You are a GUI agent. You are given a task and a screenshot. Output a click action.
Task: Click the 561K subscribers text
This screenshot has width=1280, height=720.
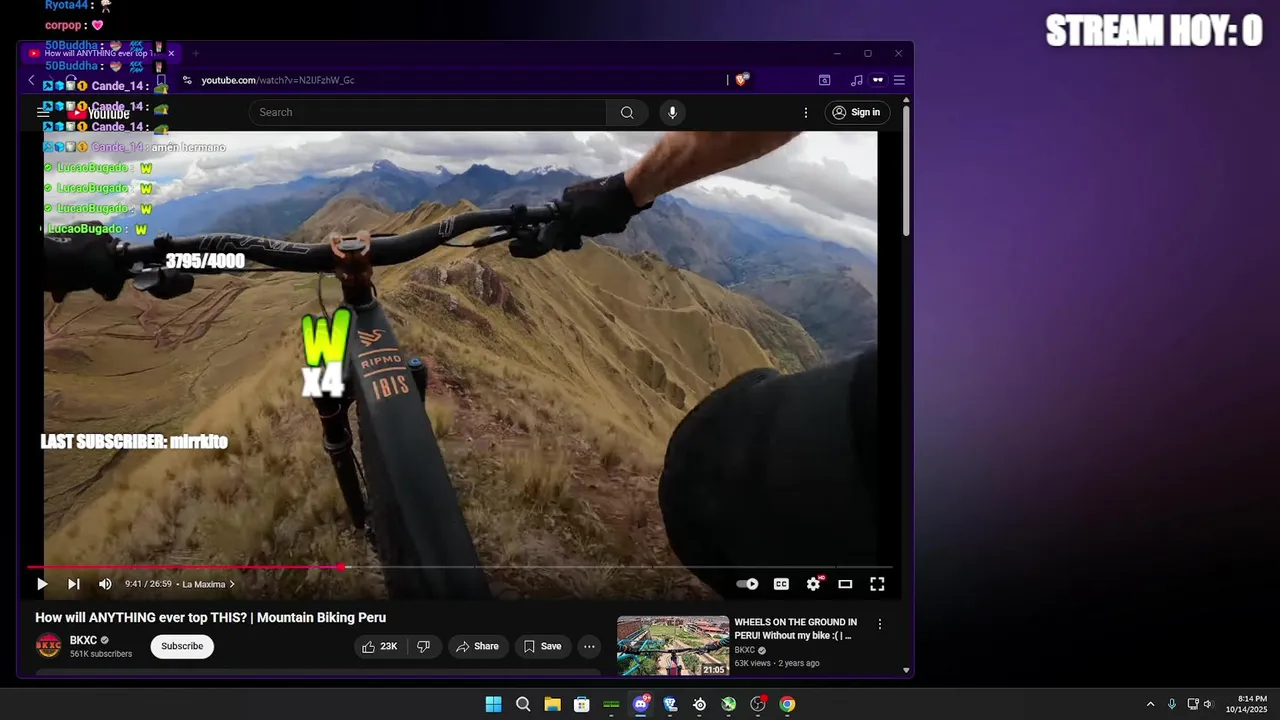click(x=101, y=654)
